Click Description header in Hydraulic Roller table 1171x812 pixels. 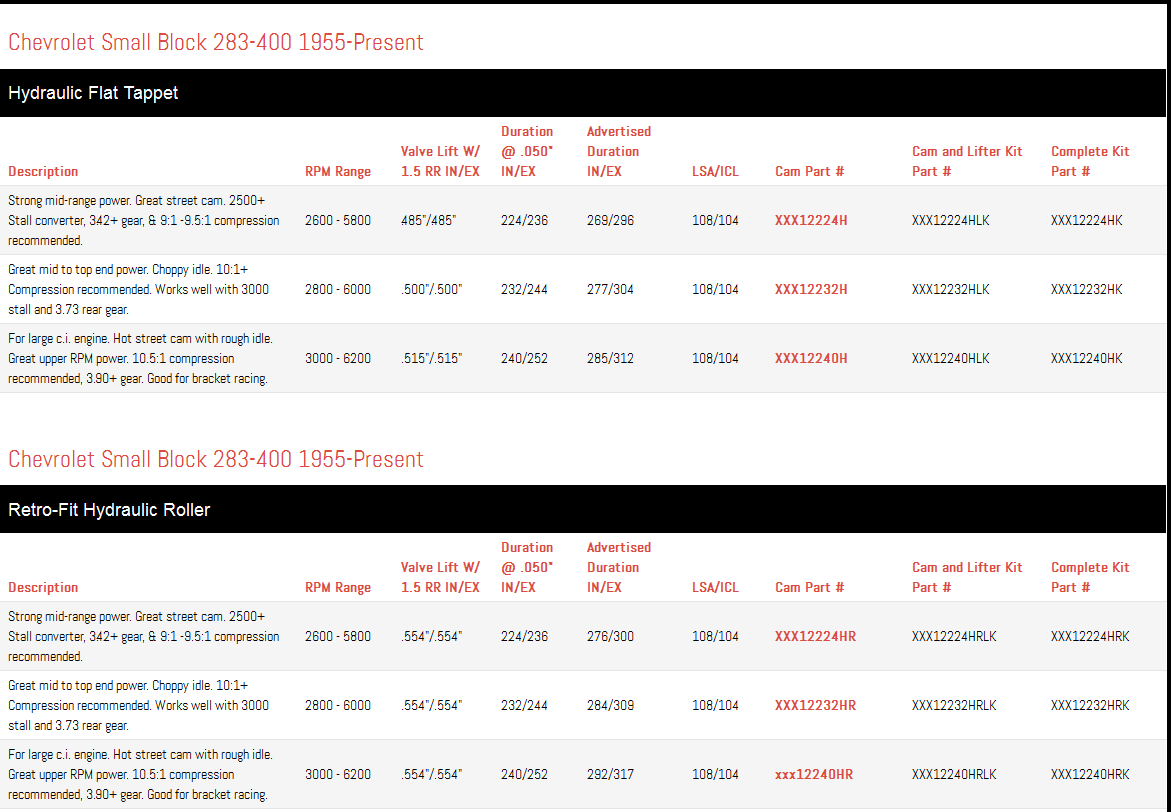point(43,587)
